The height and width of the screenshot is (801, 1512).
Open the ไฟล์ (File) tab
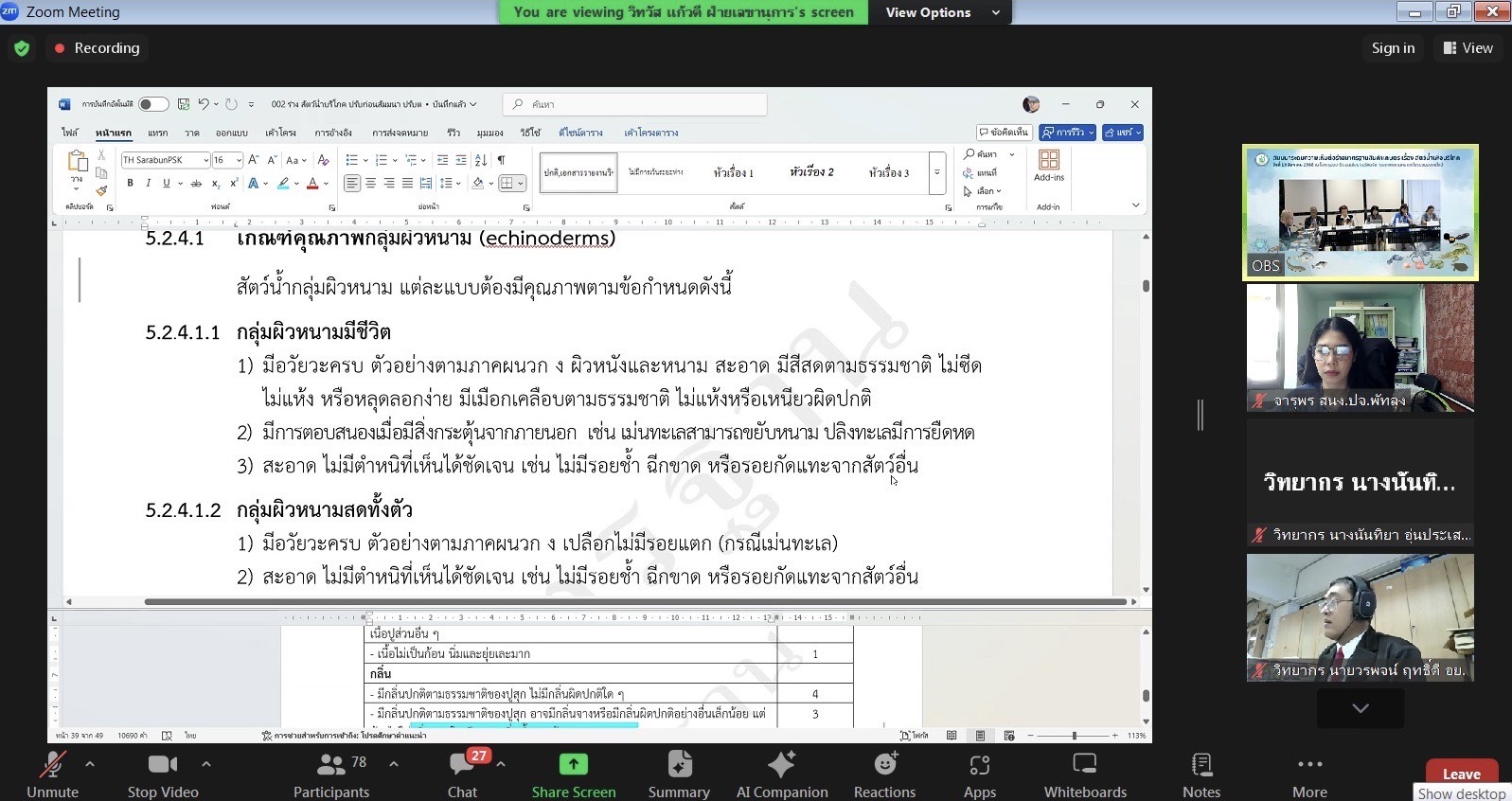tap(70, 133)
